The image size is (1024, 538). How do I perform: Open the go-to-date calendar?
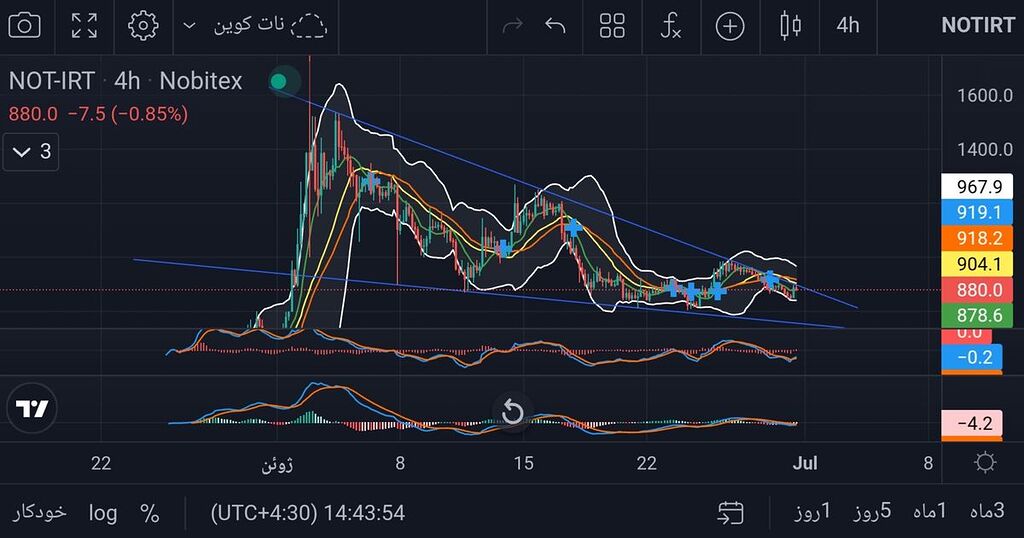point(730,513)
